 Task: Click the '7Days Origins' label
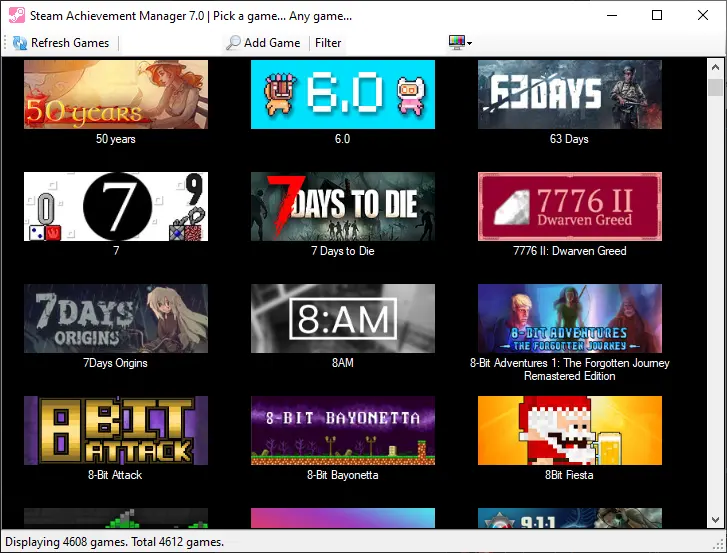tap(115, 363)
